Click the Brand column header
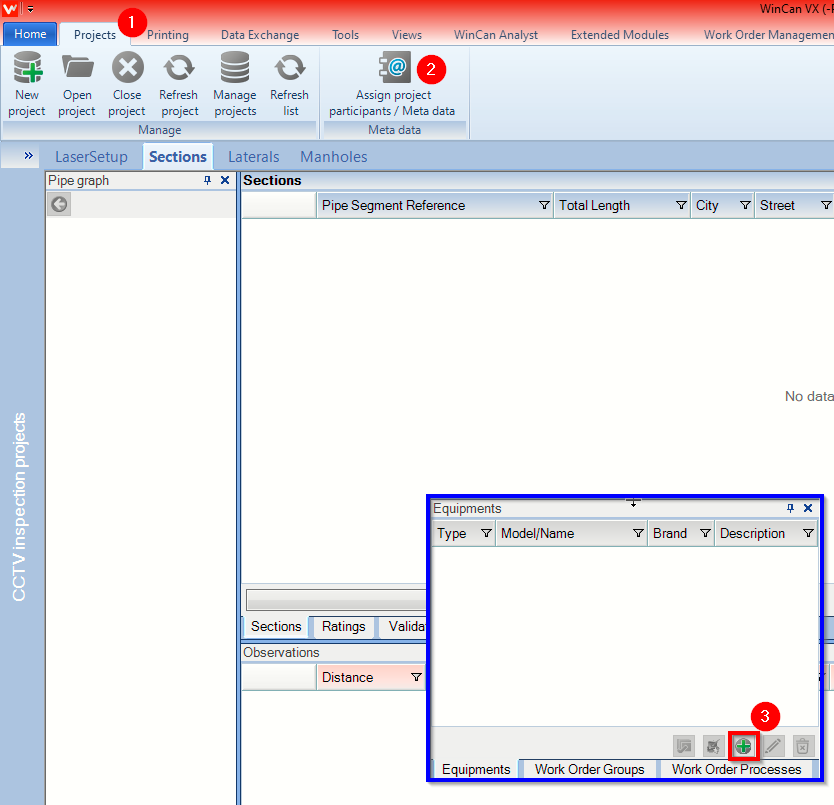 681,533
